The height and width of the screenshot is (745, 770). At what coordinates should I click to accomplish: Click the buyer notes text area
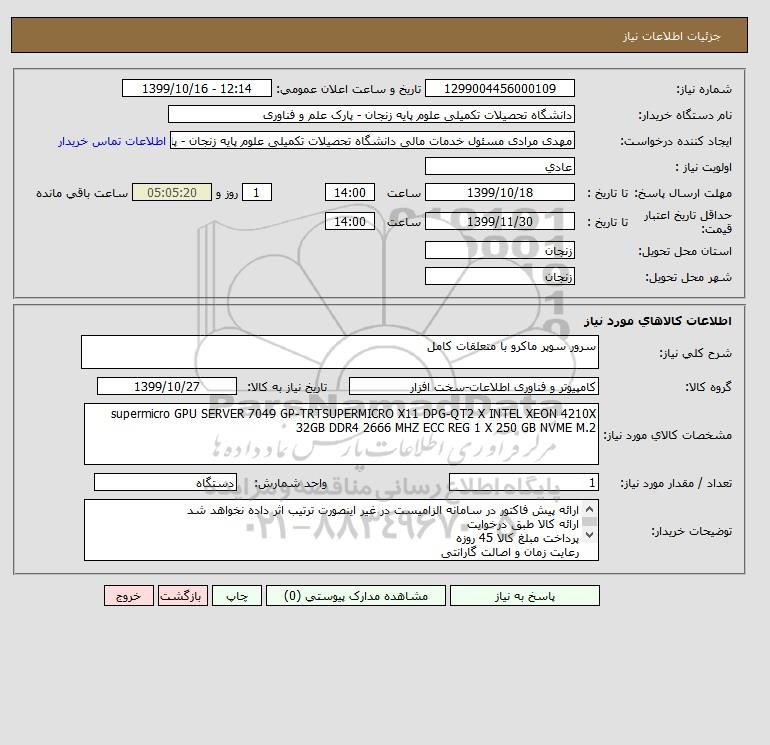click(x=341, y=530)
